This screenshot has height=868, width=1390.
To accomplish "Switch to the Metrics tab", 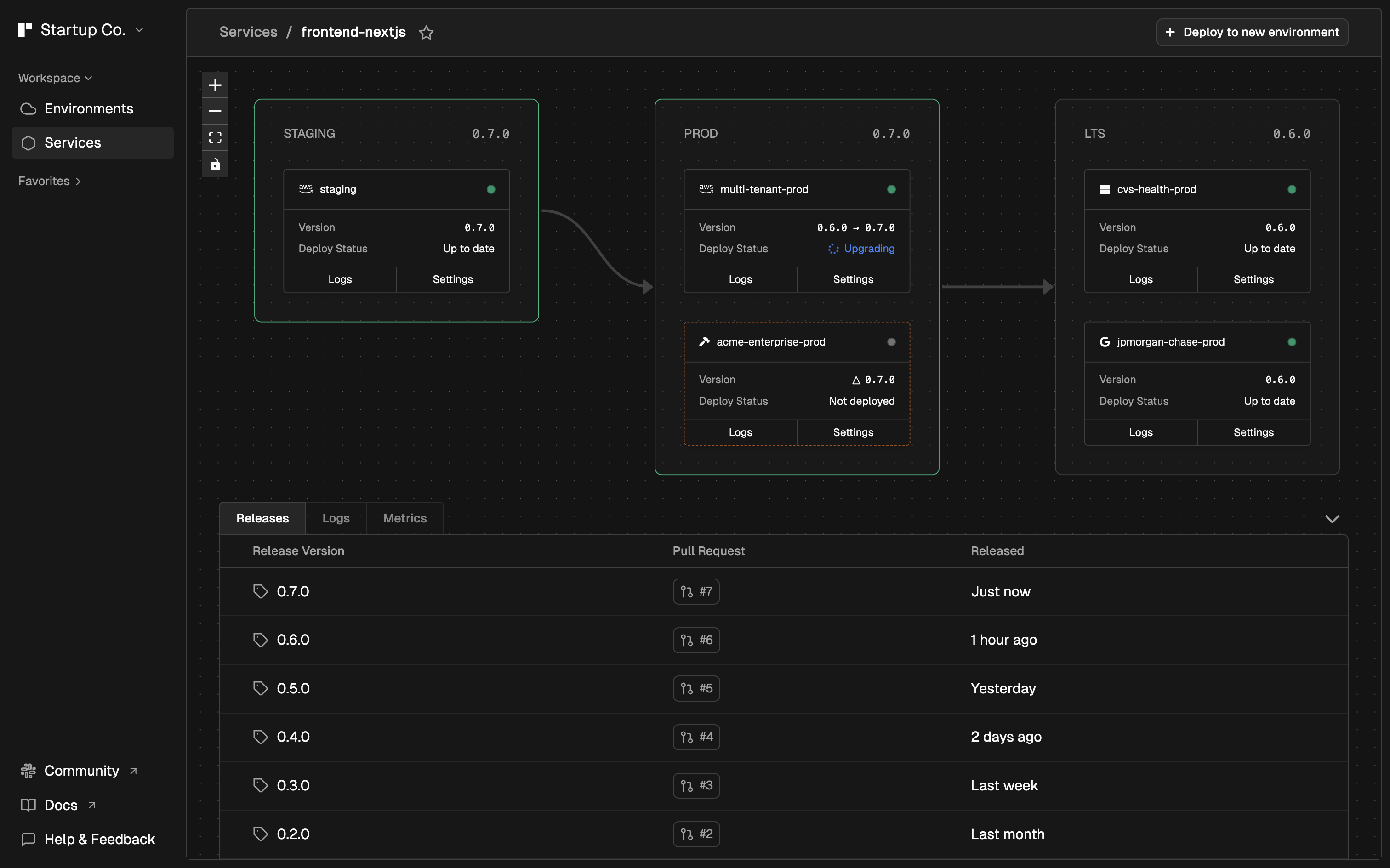I will click(405, 518).
